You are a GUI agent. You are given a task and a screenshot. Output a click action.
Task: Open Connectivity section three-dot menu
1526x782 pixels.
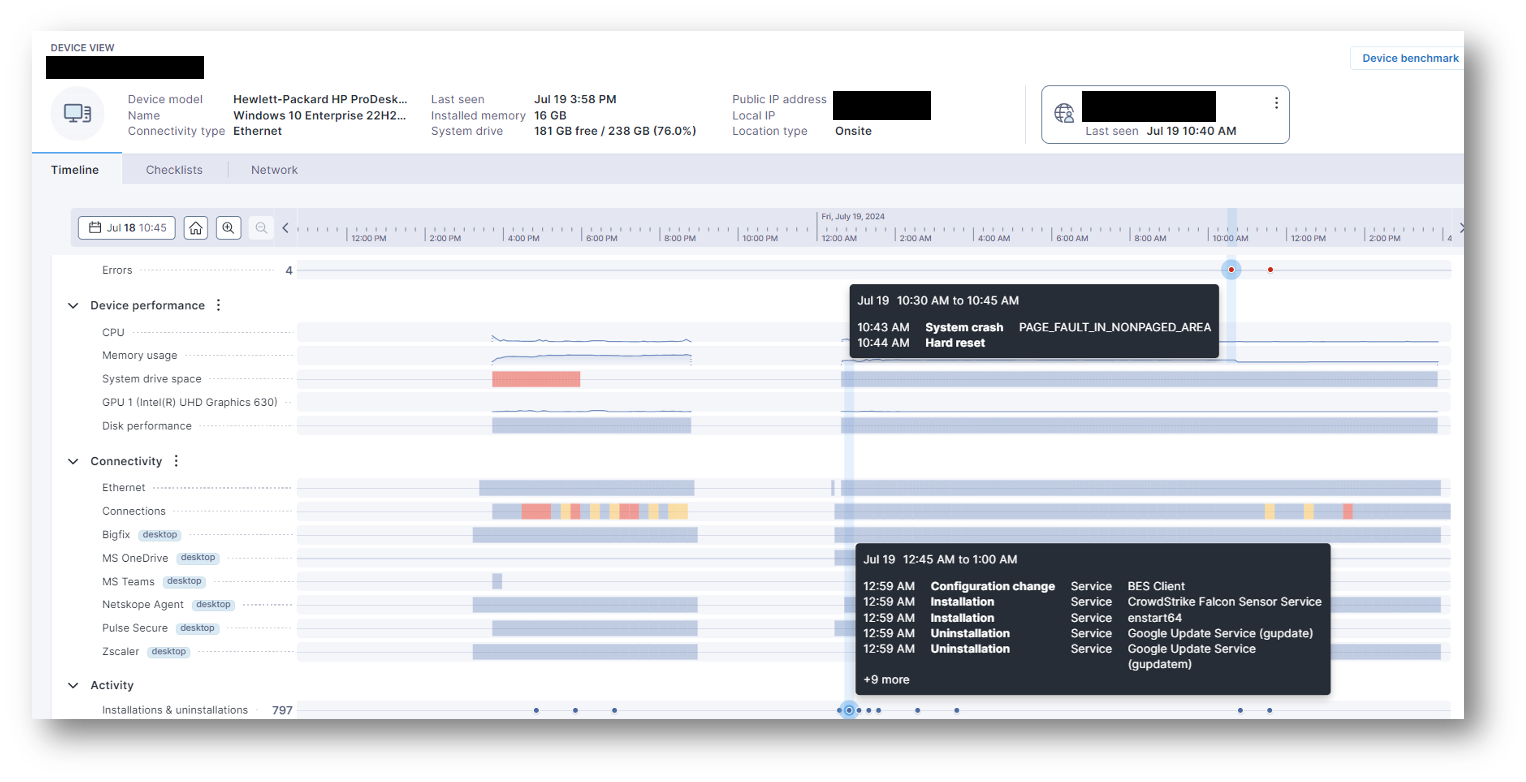point(176,462)
